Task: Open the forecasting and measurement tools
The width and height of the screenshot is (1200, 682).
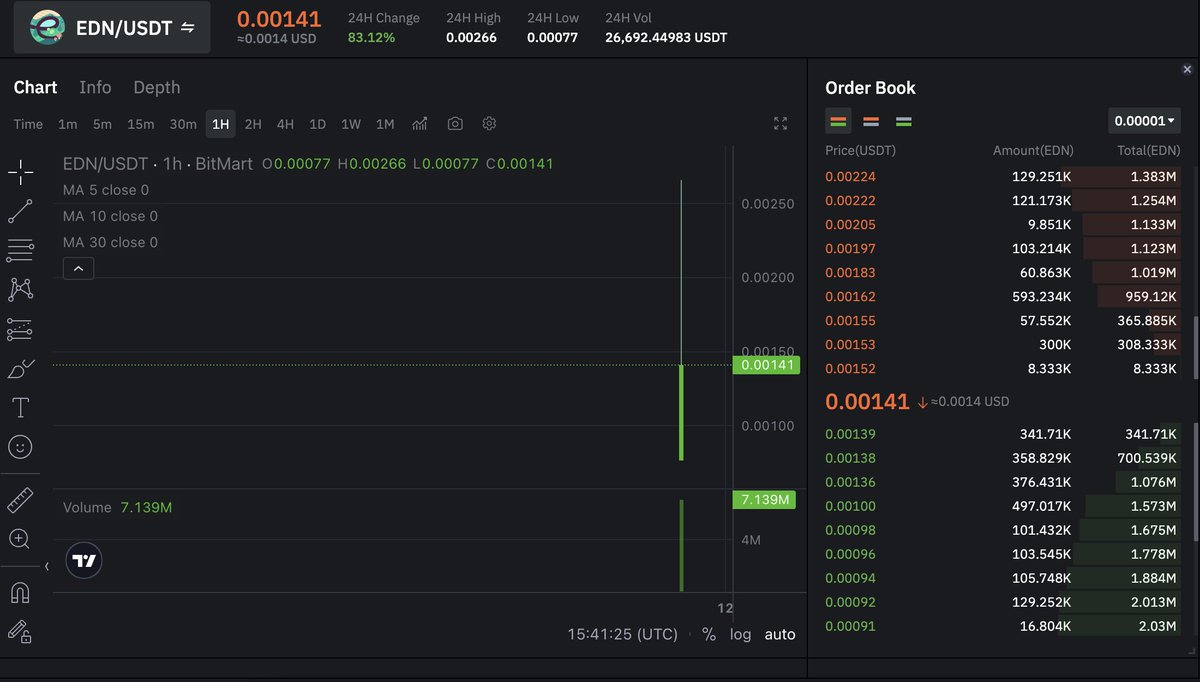Action: tap(20, 329)
